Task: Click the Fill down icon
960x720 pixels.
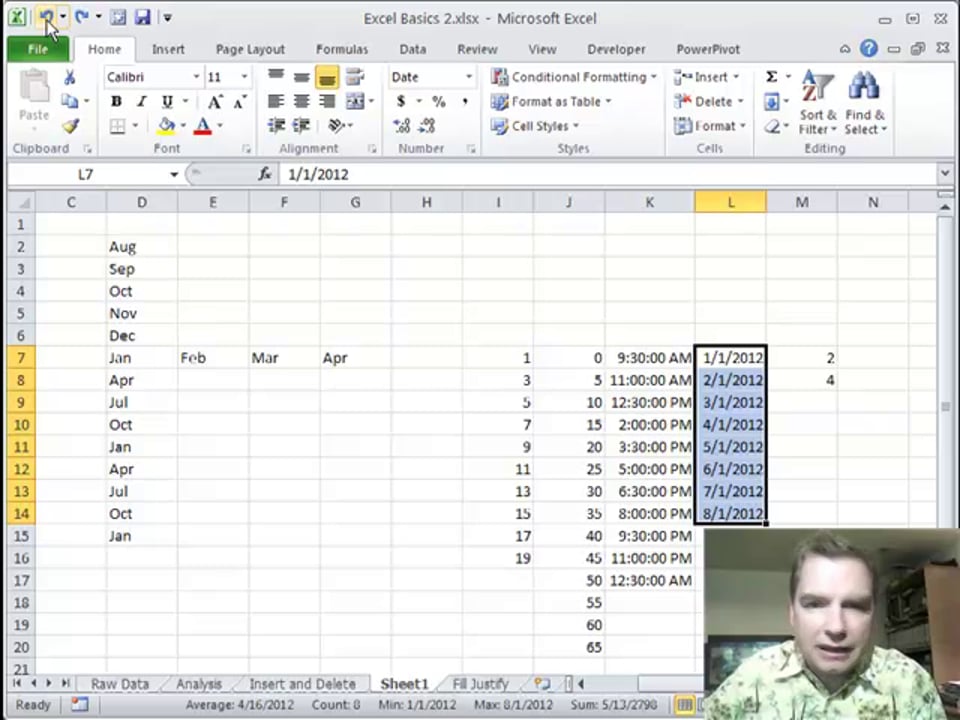Action: pyautogui.click(x=771, y=102)
